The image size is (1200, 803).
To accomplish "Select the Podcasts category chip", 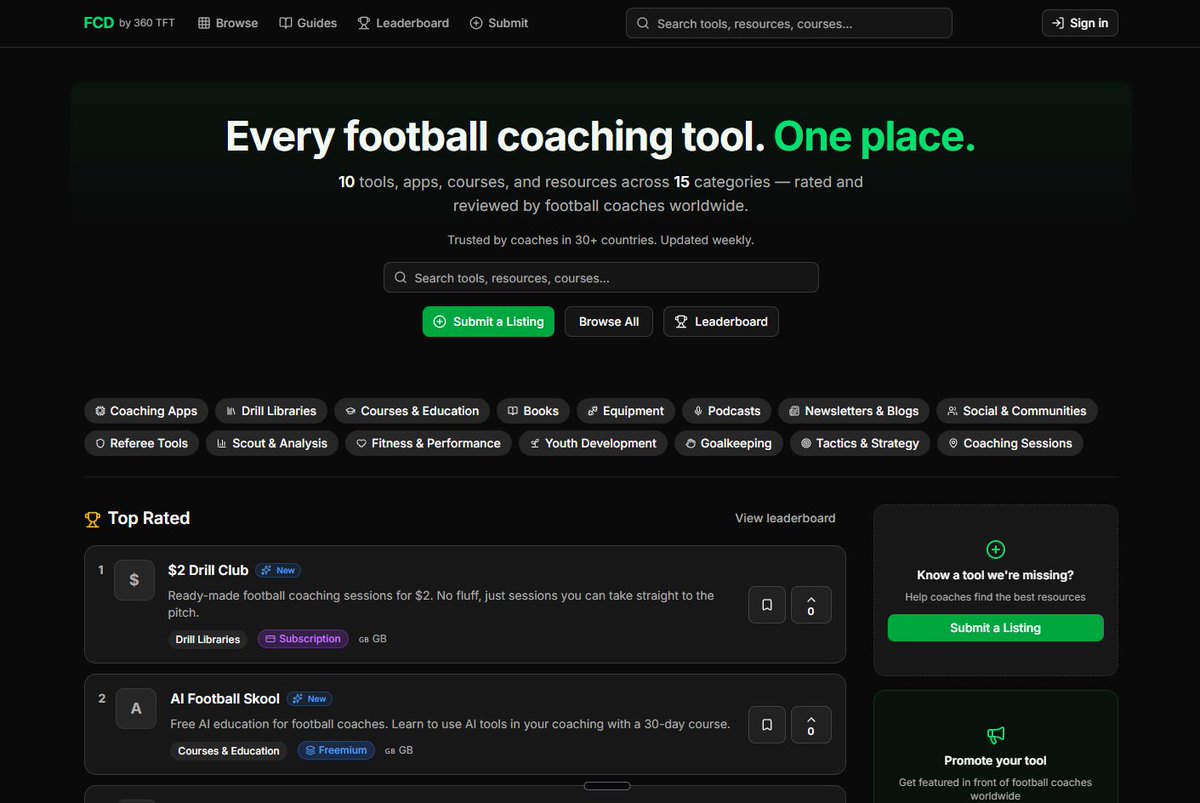I will 727,411.
